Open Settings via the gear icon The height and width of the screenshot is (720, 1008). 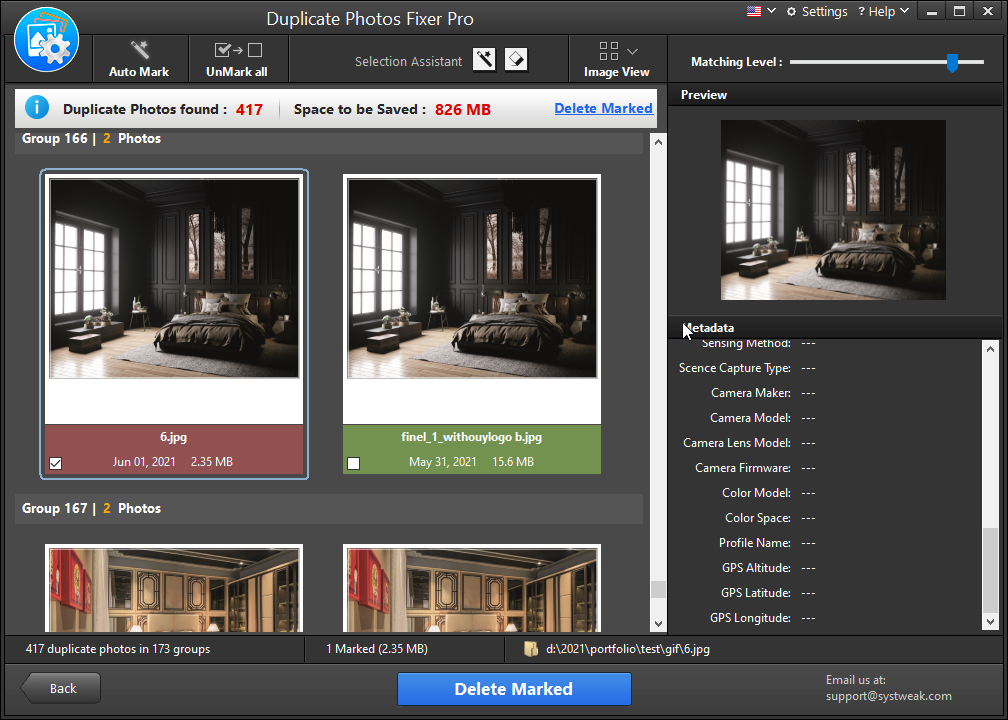[x=791, y=12]
